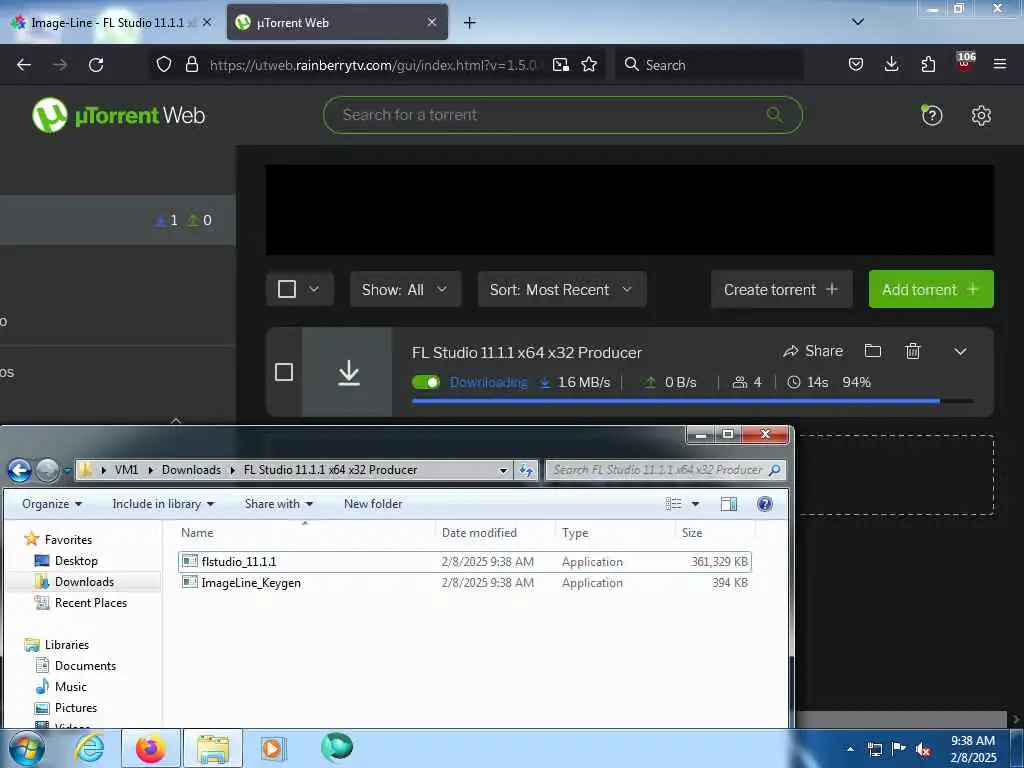Open the Organize menu

click(x=52, y=504)
